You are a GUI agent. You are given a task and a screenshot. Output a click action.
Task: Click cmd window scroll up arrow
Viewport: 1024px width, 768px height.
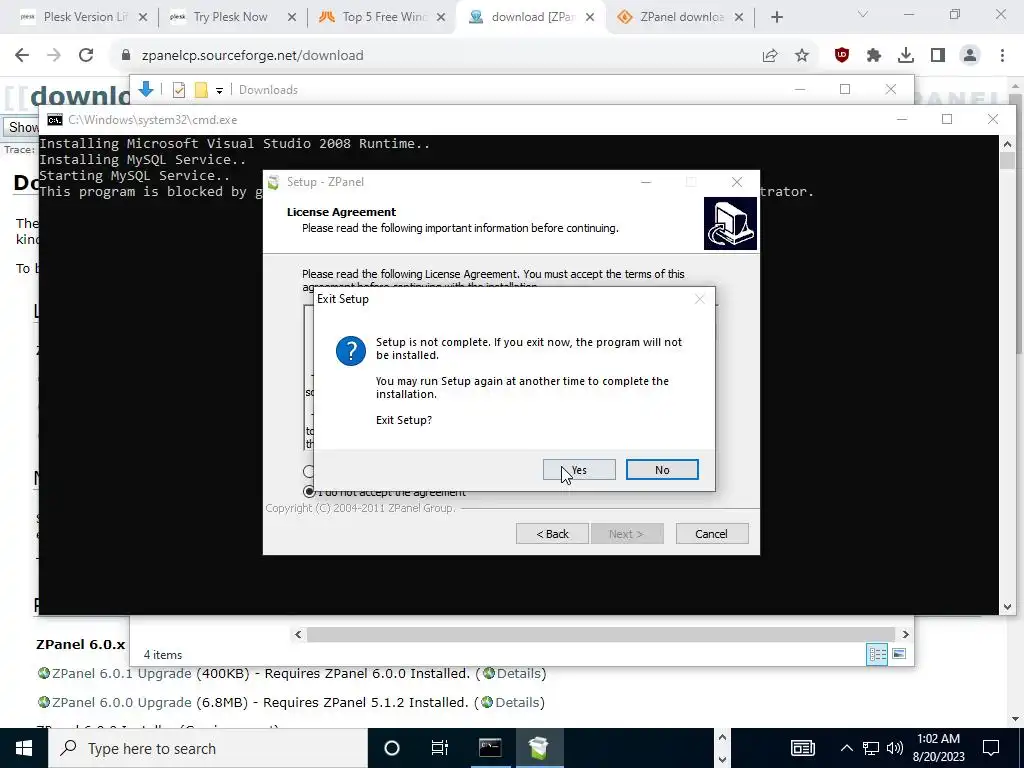(x=1007, y=144)
